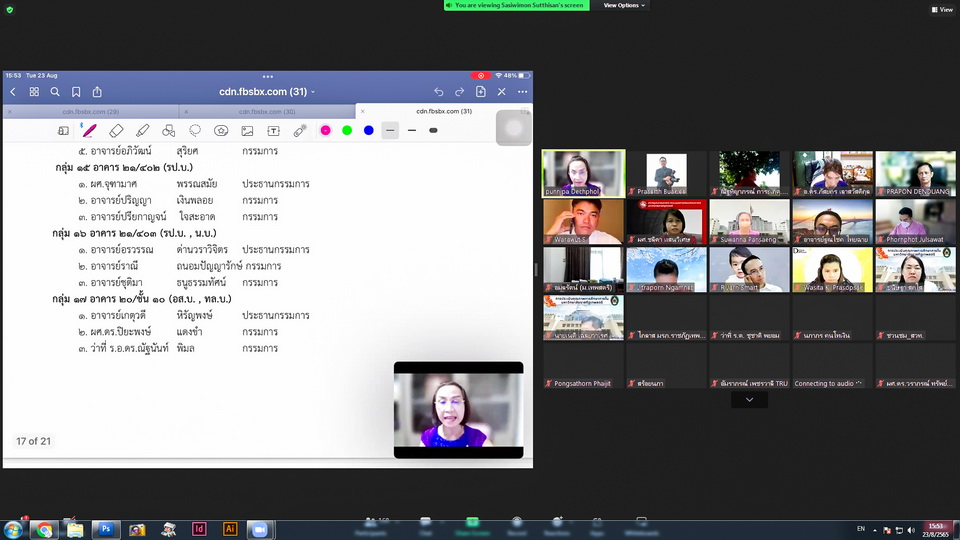Choose the medium stroke width
The image size is (960, 540).
(x=411, y=130)
